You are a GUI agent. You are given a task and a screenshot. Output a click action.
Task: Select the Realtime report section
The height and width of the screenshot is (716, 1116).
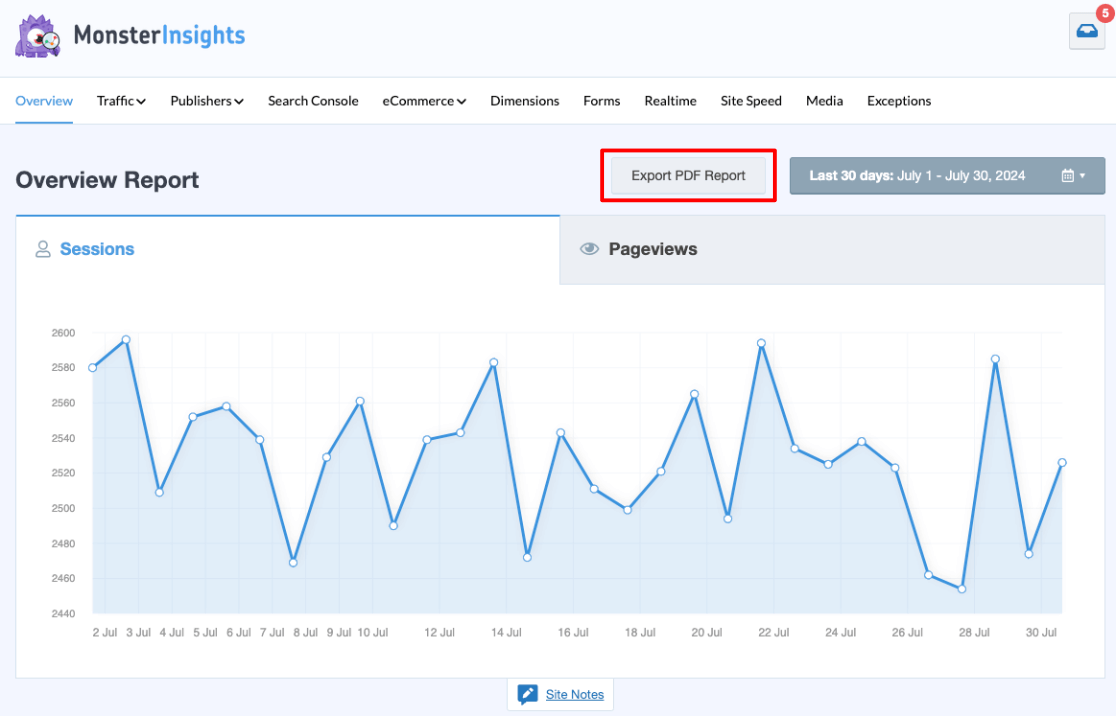[x=670, y=101]
